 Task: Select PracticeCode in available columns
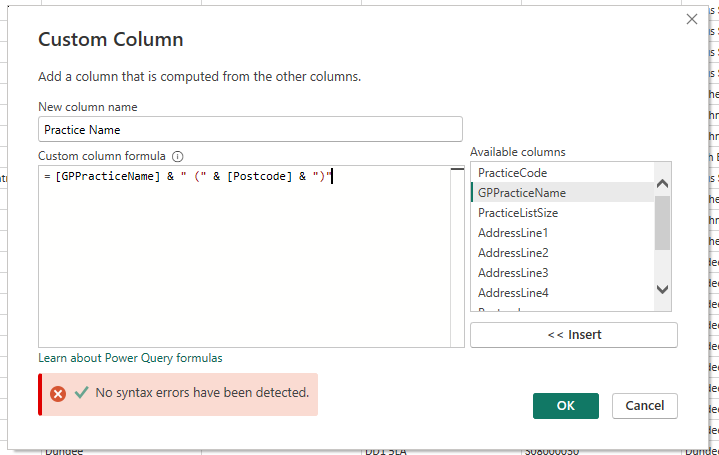pos(562,173)
